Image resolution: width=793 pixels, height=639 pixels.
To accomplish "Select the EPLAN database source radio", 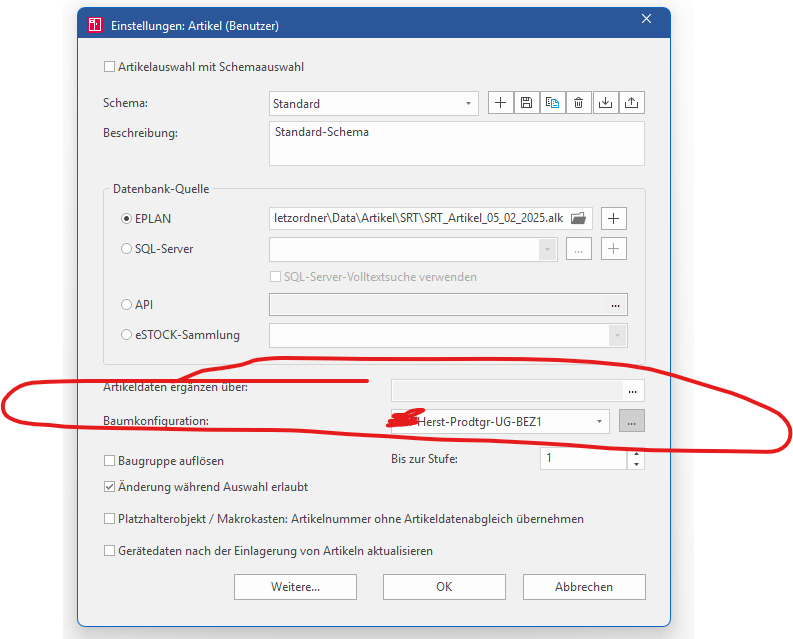I will (x=126, y=219).
